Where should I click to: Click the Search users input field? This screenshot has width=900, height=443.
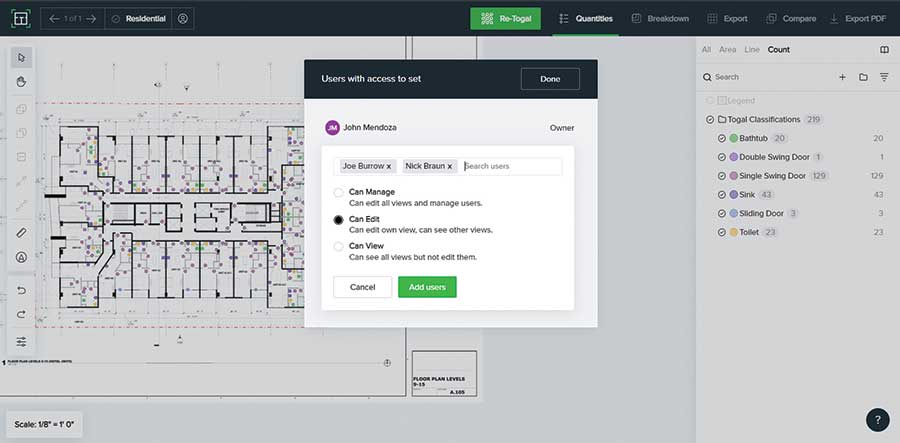[511, 166]
